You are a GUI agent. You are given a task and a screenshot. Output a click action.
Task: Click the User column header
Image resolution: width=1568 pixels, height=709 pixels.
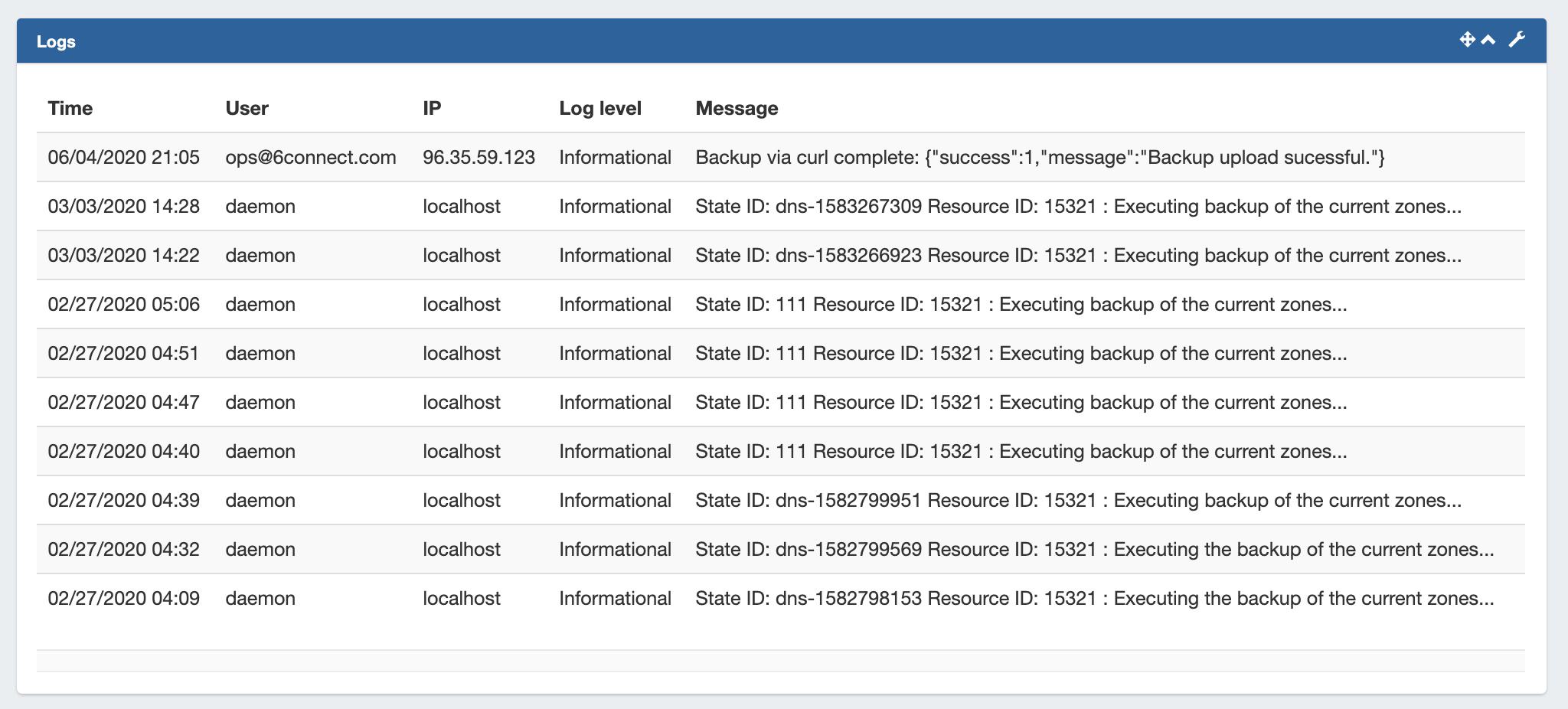pos(247,108)
